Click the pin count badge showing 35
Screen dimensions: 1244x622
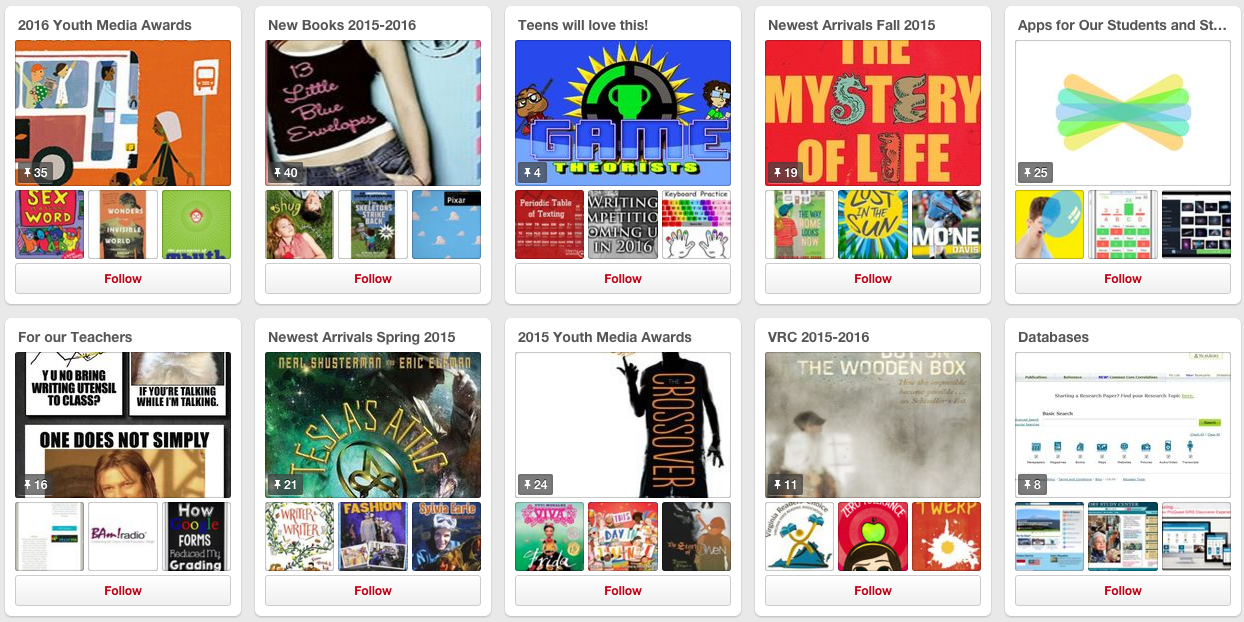(x=35, y=173)
